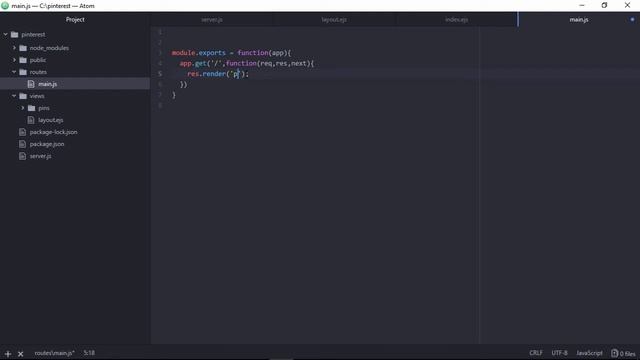Select the public folder label
This screenshot has height=360, width=640.
click(38, 60)
